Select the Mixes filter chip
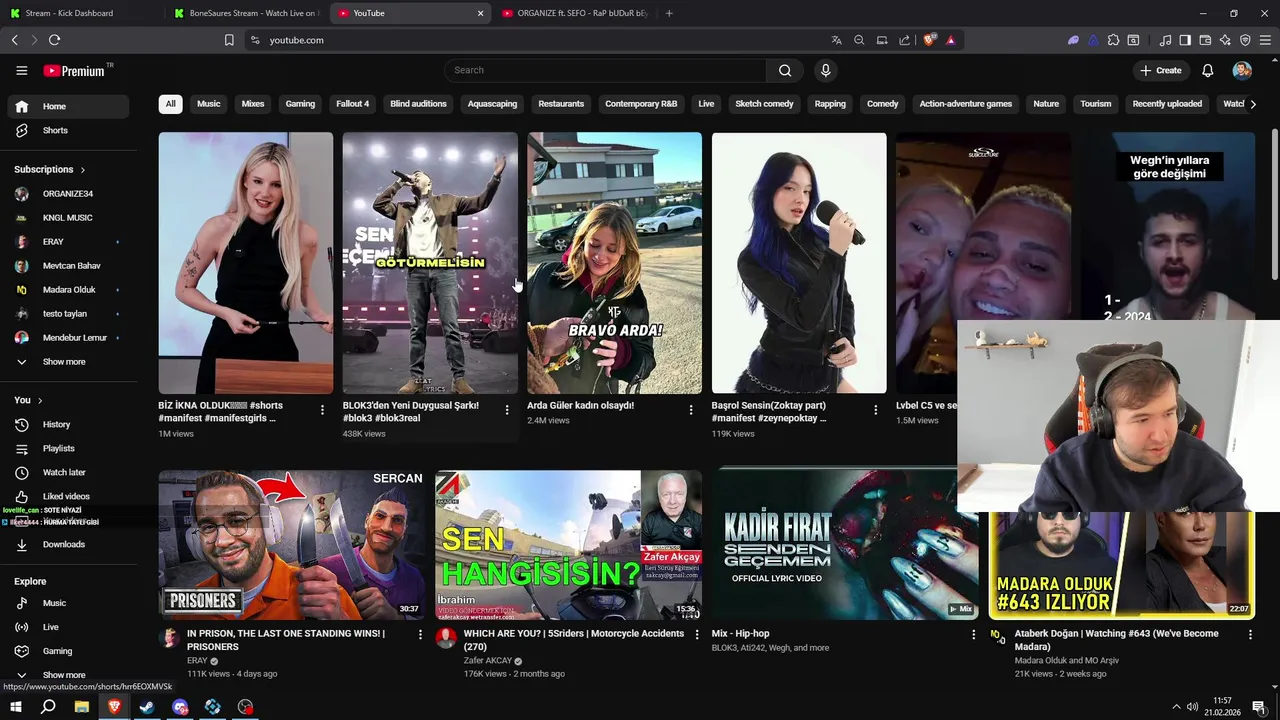 (253, 104)
